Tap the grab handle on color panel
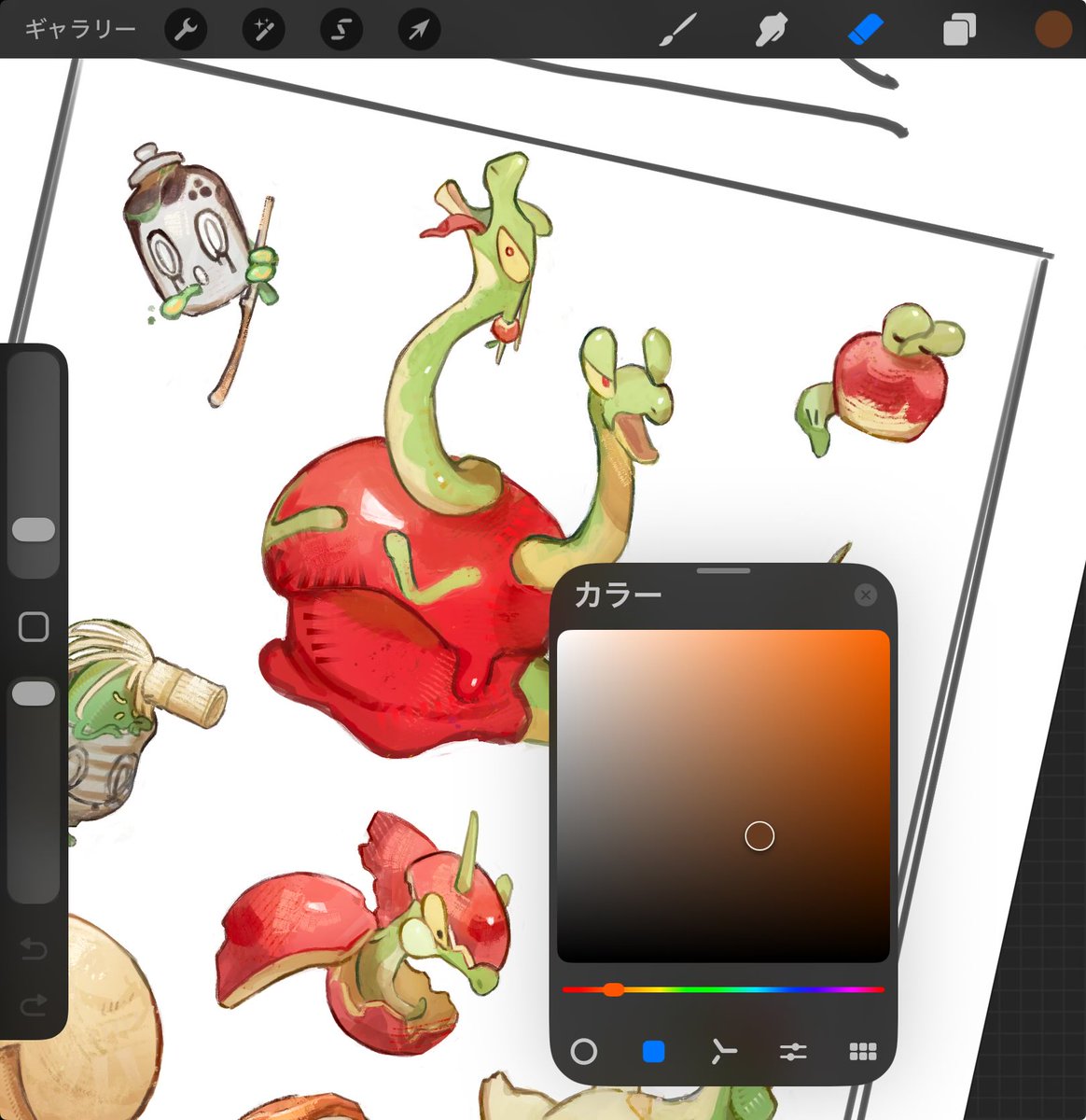The height and width of the screenshot is (1120, 1086). point(723,570)
